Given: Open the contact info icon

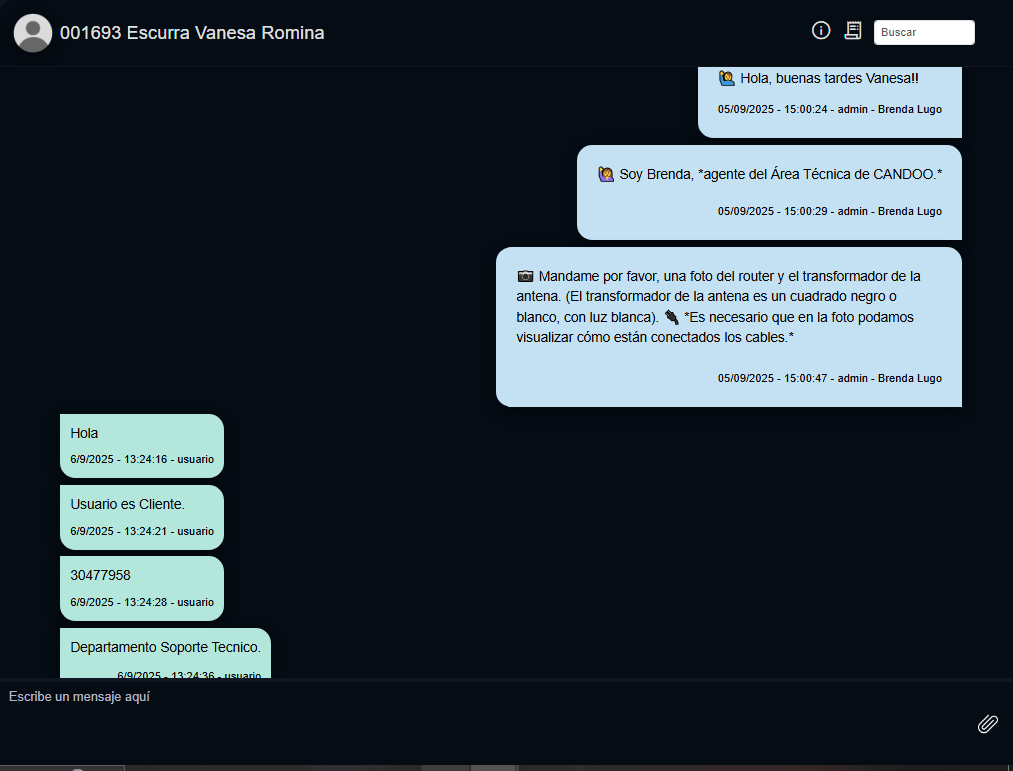Looking at the screenshot, I should tap(821, 31).
